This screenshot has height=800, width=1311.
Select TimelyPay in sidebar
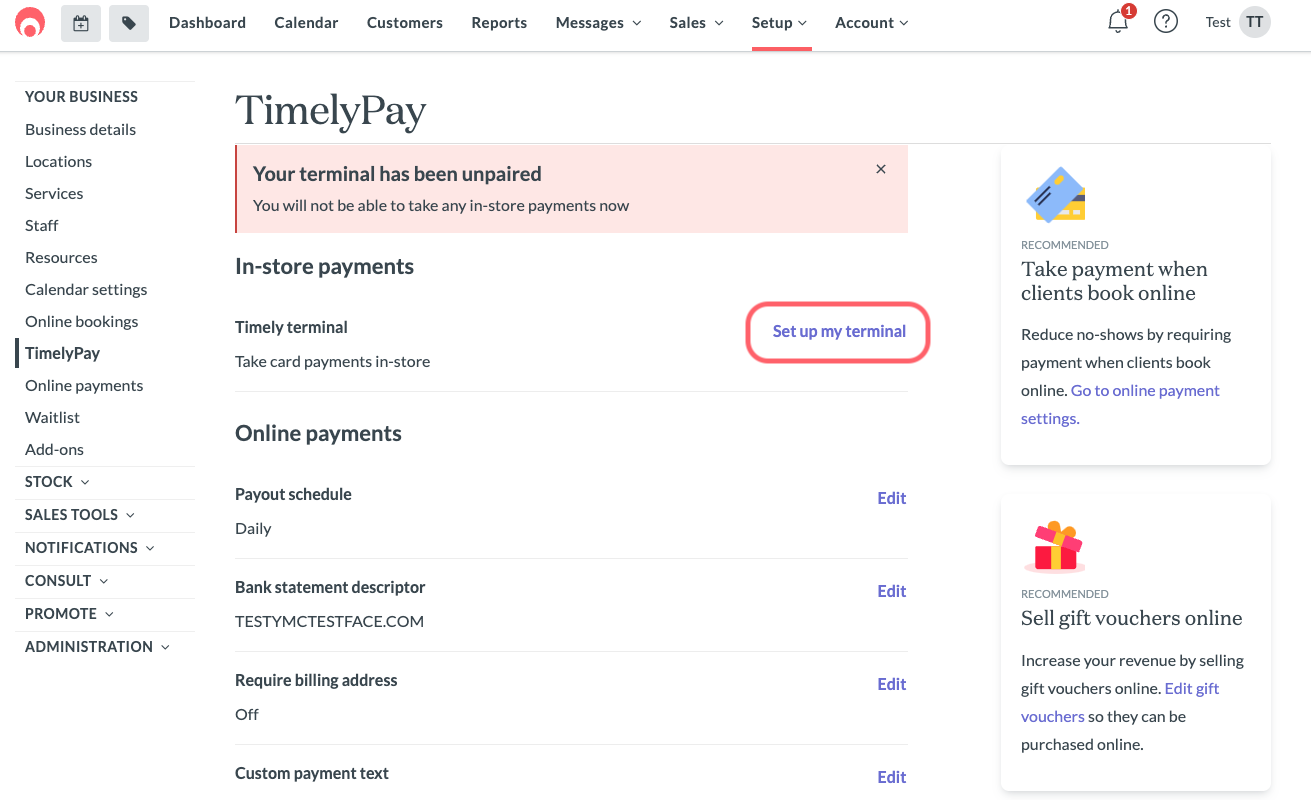[62, 353]
